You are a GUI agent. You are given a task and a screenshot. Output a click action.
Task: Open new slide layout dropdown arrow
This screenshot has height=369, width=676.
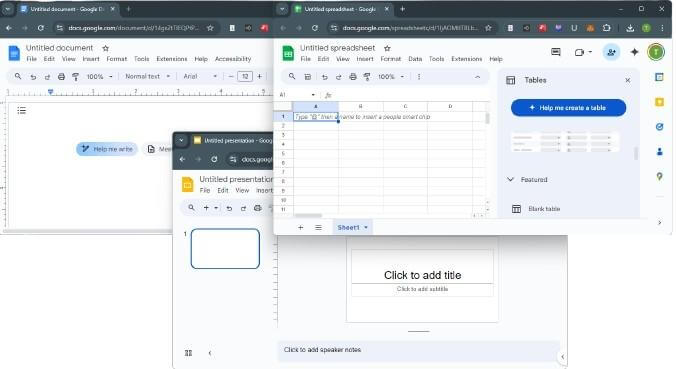(216, 208)
